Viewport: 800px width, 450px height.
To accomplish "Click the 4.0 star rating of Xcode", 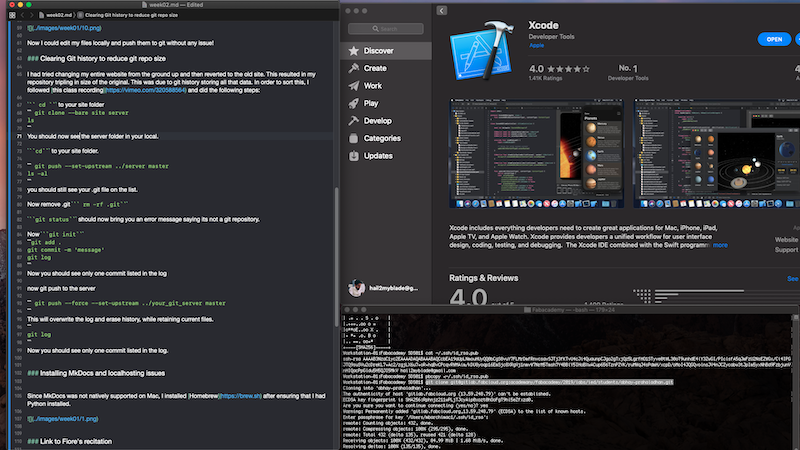I will coord(559,69).
